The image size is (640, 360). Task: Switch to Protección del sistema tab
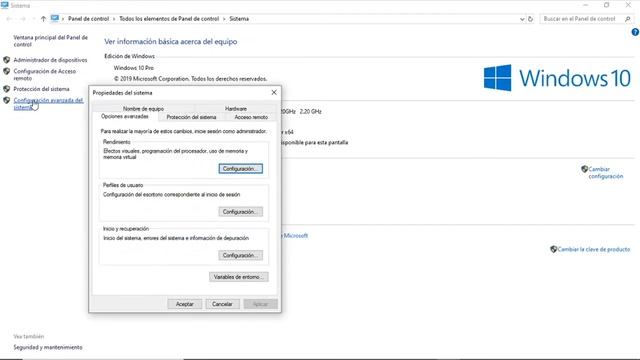point(191,117)
